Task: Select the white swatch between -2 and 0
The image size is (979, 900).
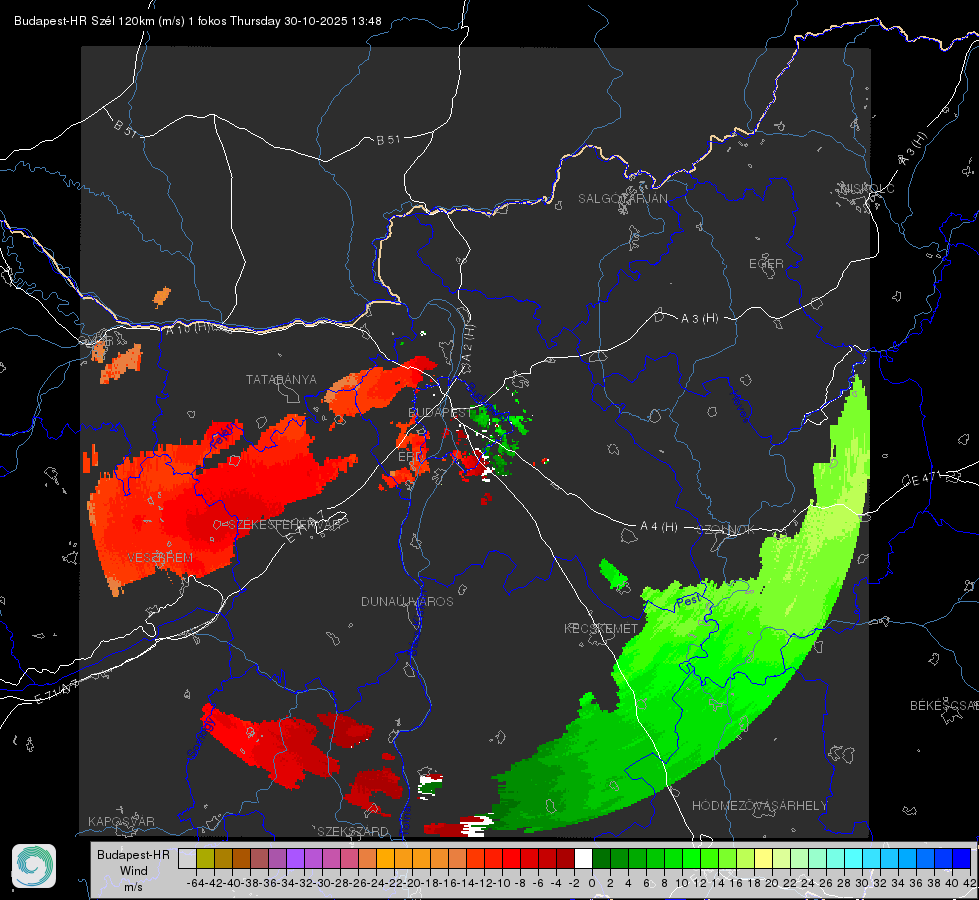Action: [x=583, y=858]
